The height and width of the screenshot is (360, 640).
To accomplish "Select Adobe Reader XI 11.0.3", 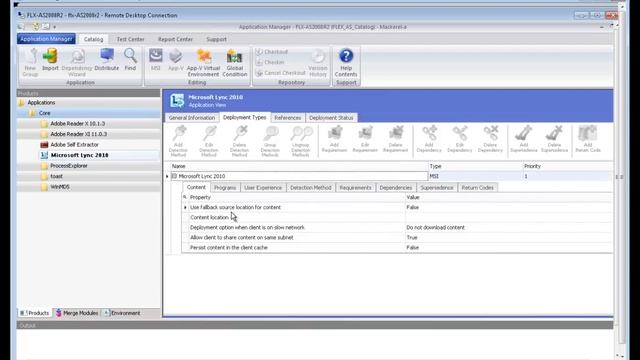I will pos(78,134).
